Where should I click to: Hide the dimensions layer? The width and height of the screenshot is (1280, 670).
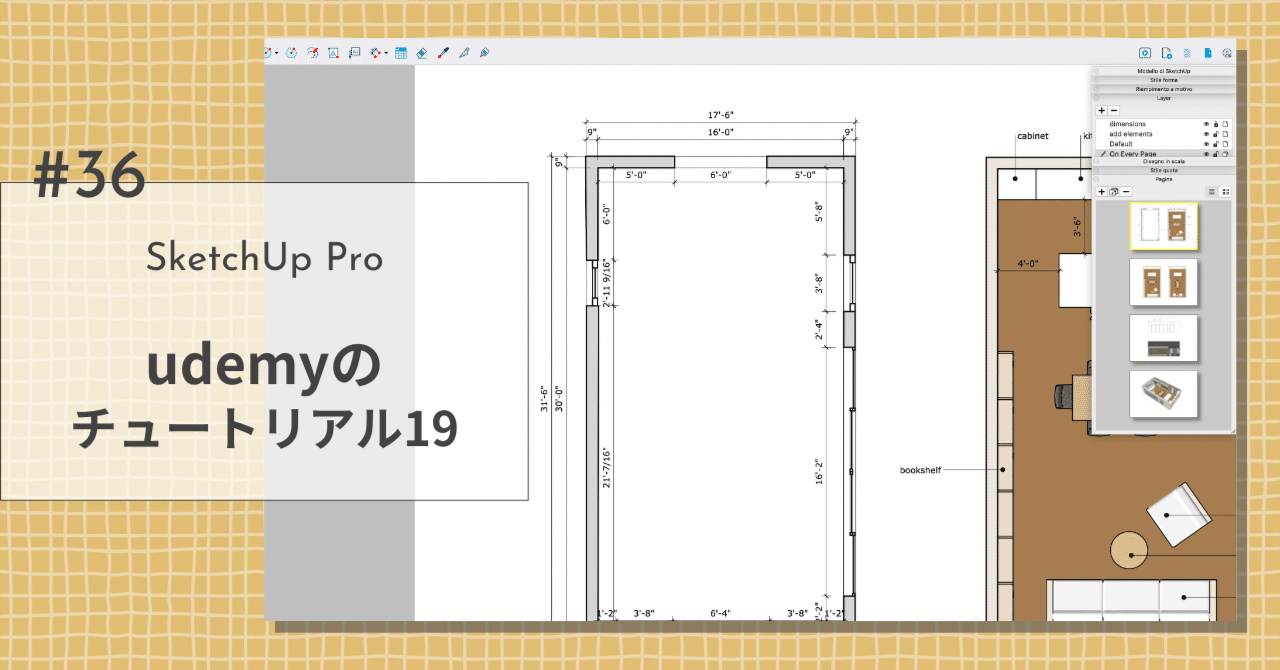[x=1207, y=124]
